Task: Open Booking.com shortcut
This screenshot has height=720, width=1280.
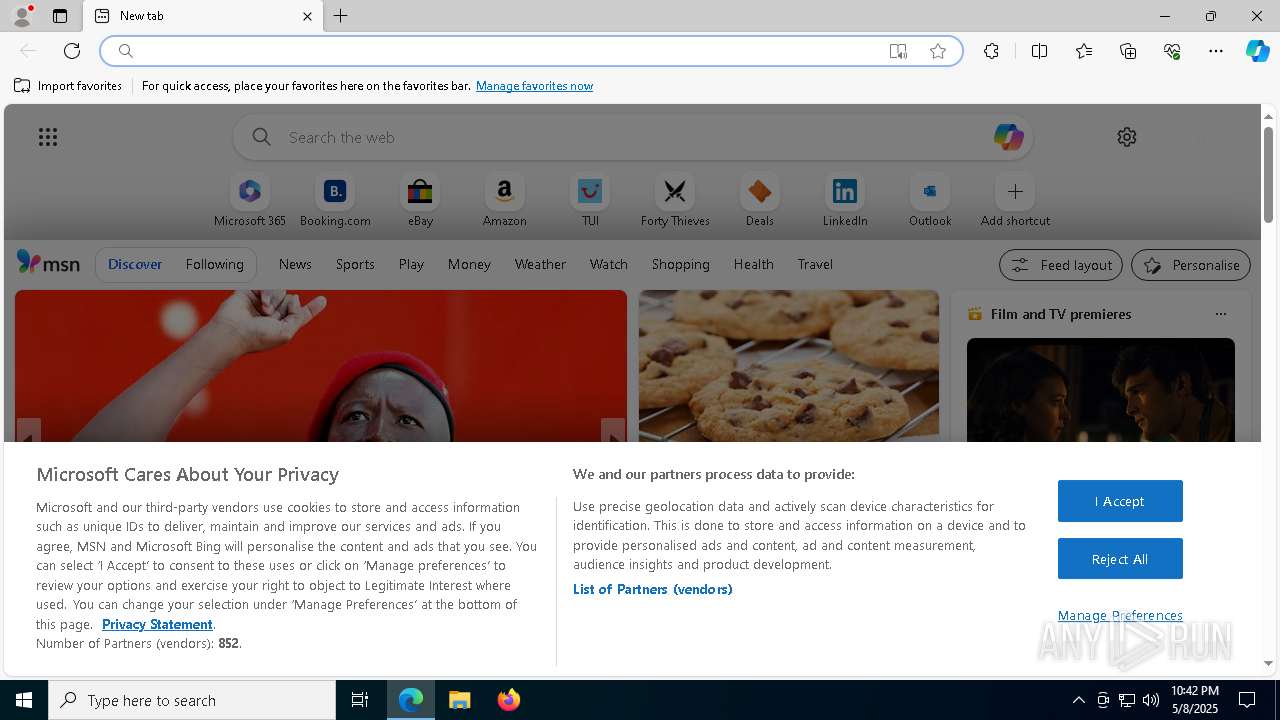Action: [335, 201]
